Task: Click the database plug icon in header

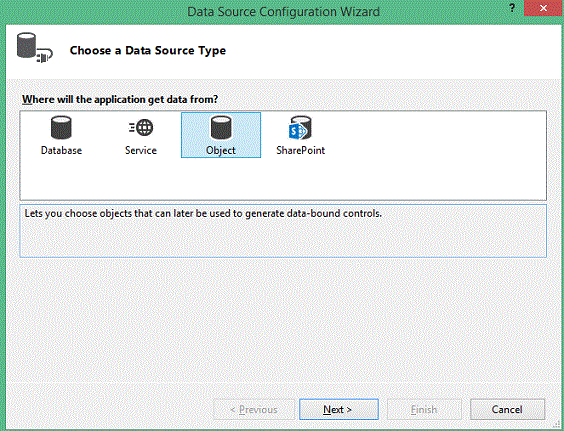Action: coord(35,47)
